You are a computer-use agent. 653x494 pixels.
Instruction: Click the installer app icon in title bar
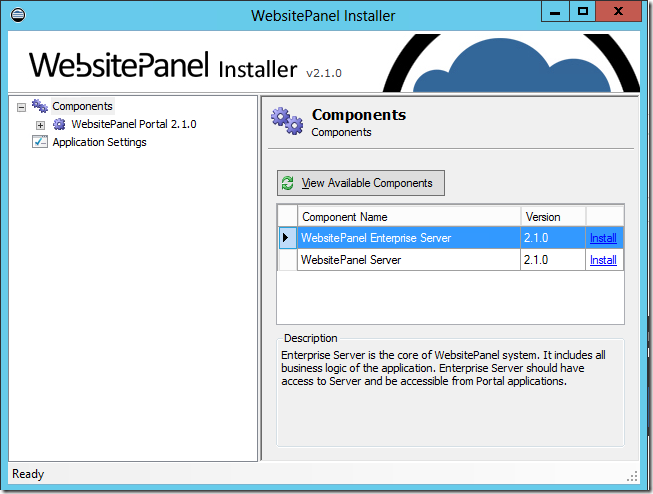pyautogui.click(x=18, y=15)
